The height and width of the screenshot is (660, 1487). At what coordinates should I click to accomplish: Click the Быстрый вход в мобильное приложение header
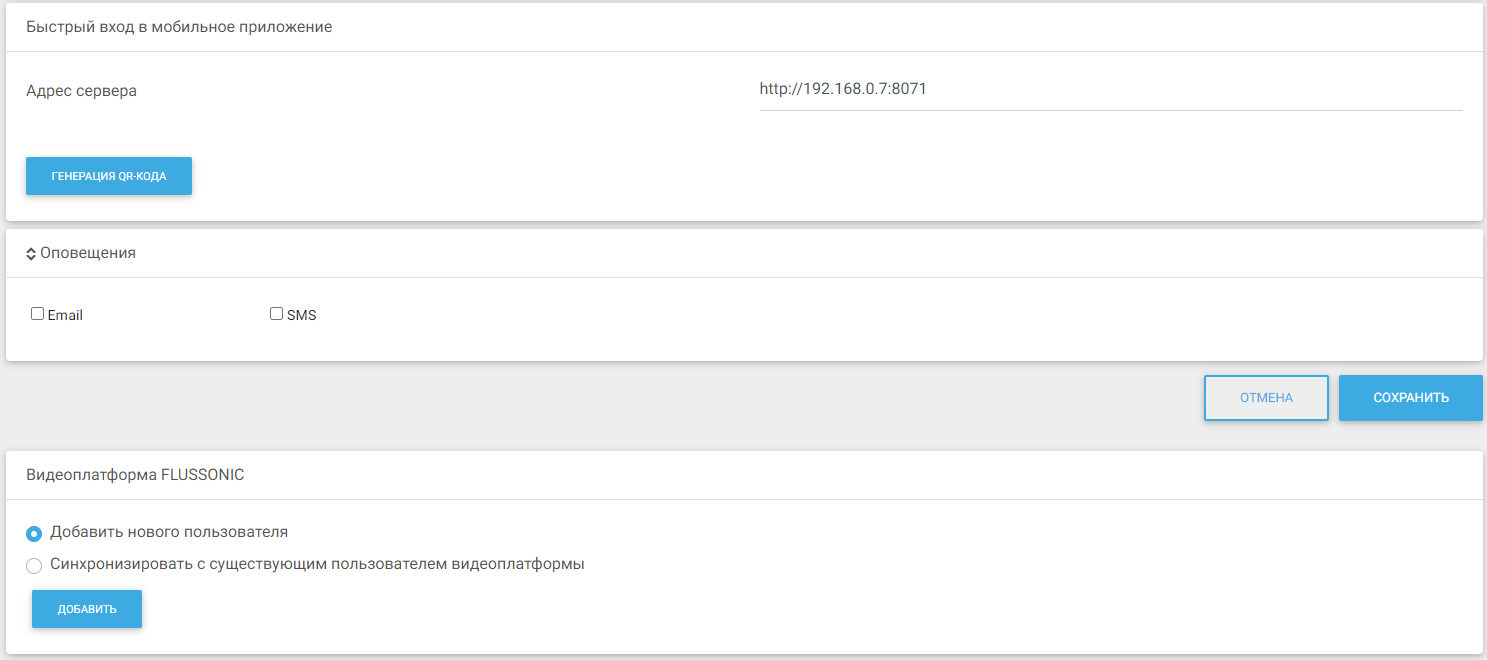pos(179,27)
